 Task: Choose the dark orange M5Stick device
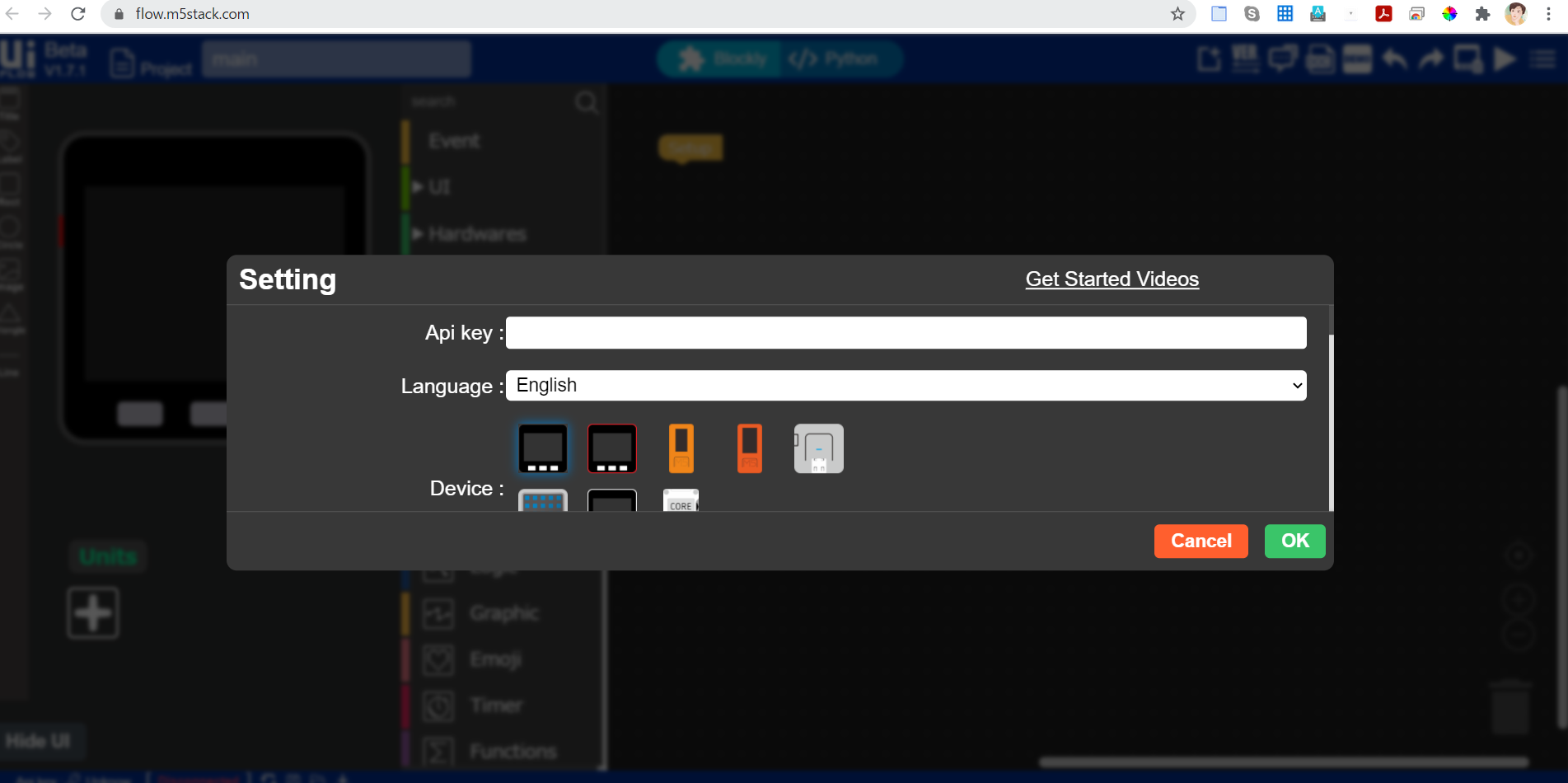click(x=750, y=448)
